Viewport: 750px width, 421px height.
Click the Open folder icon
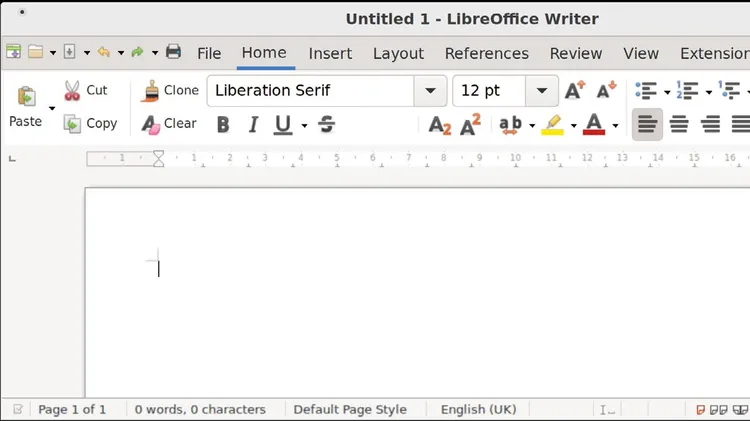click(35, 52)
